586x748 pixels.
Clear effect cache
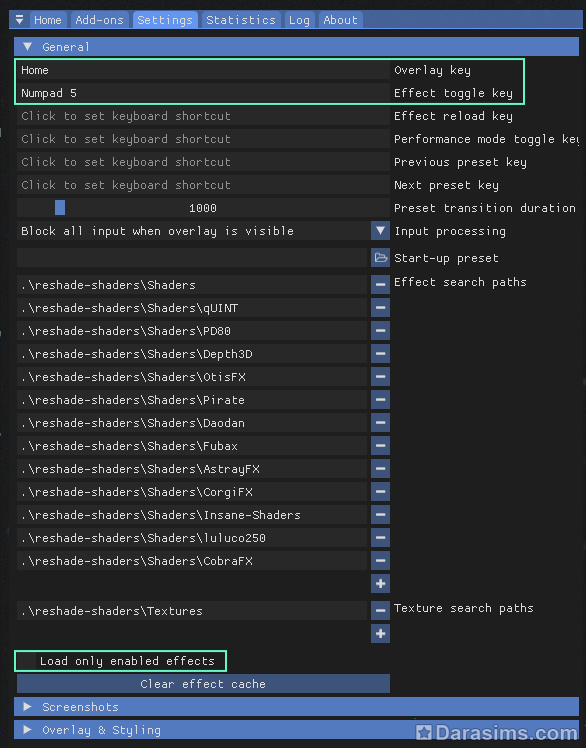[x=203, y=684]
